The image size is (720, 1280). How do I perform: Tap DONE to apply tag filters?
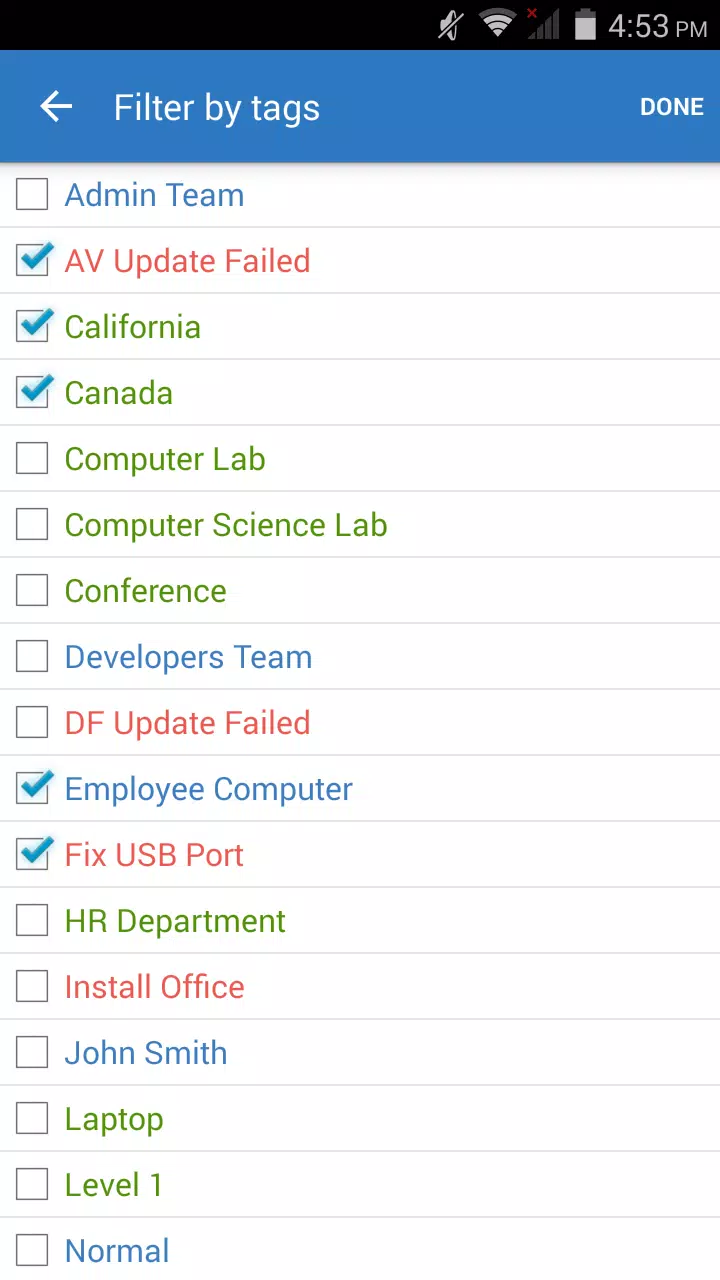coord(672,107)
